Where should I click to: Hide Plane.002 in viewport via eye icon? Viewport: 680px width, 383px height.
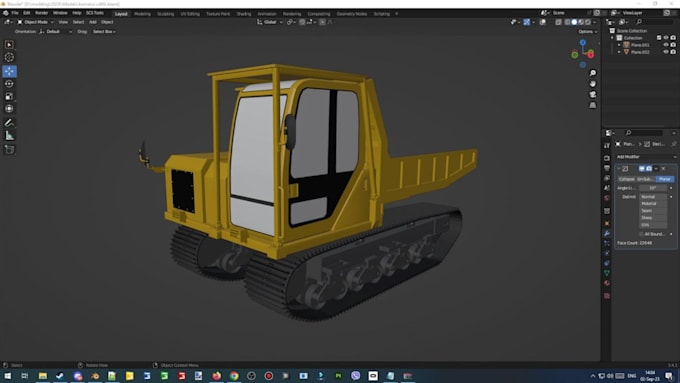point(666,52)
